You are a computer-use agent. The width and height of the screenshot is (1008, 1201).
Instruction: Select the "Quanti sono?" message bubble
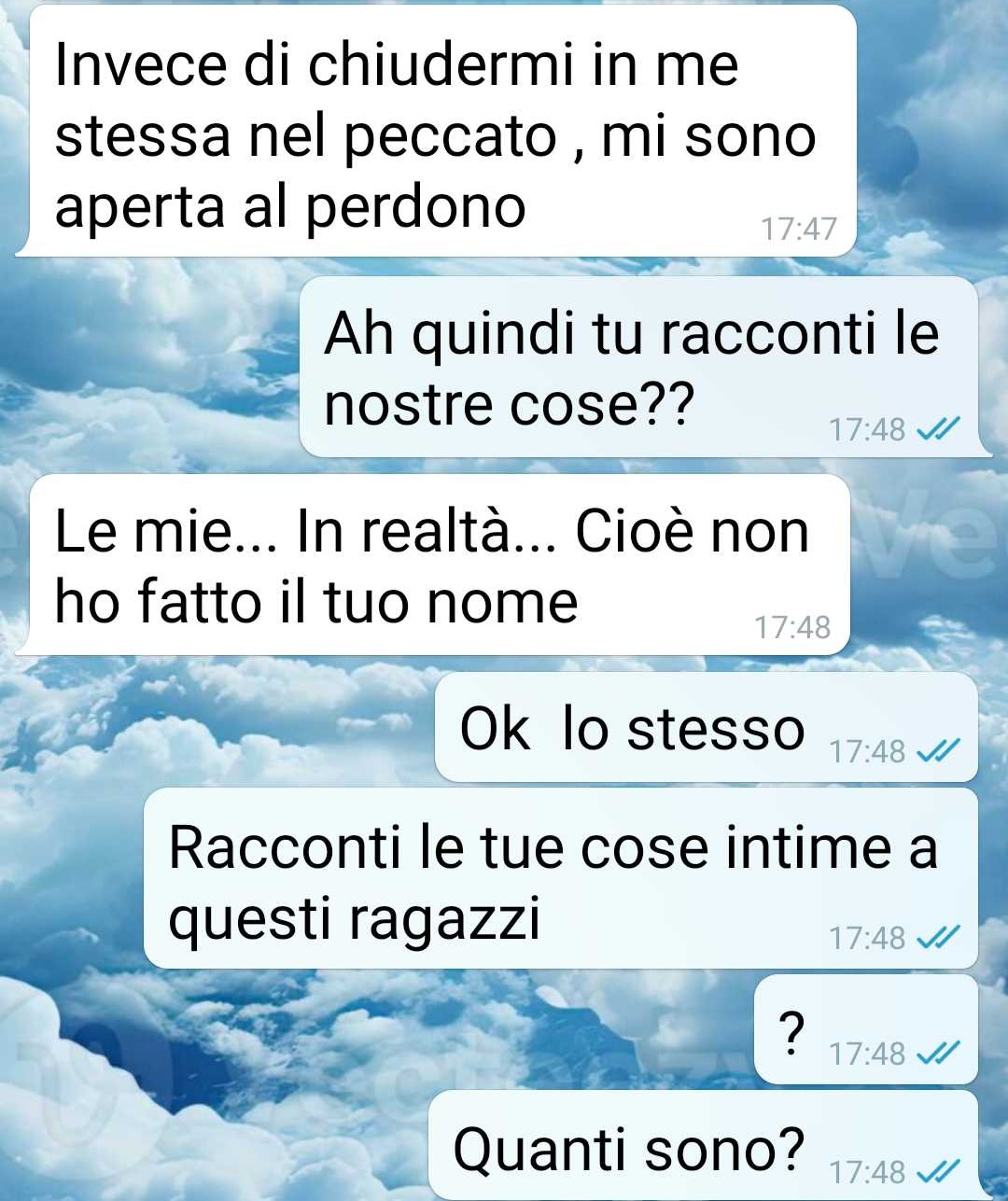[x=704, y=1146]
